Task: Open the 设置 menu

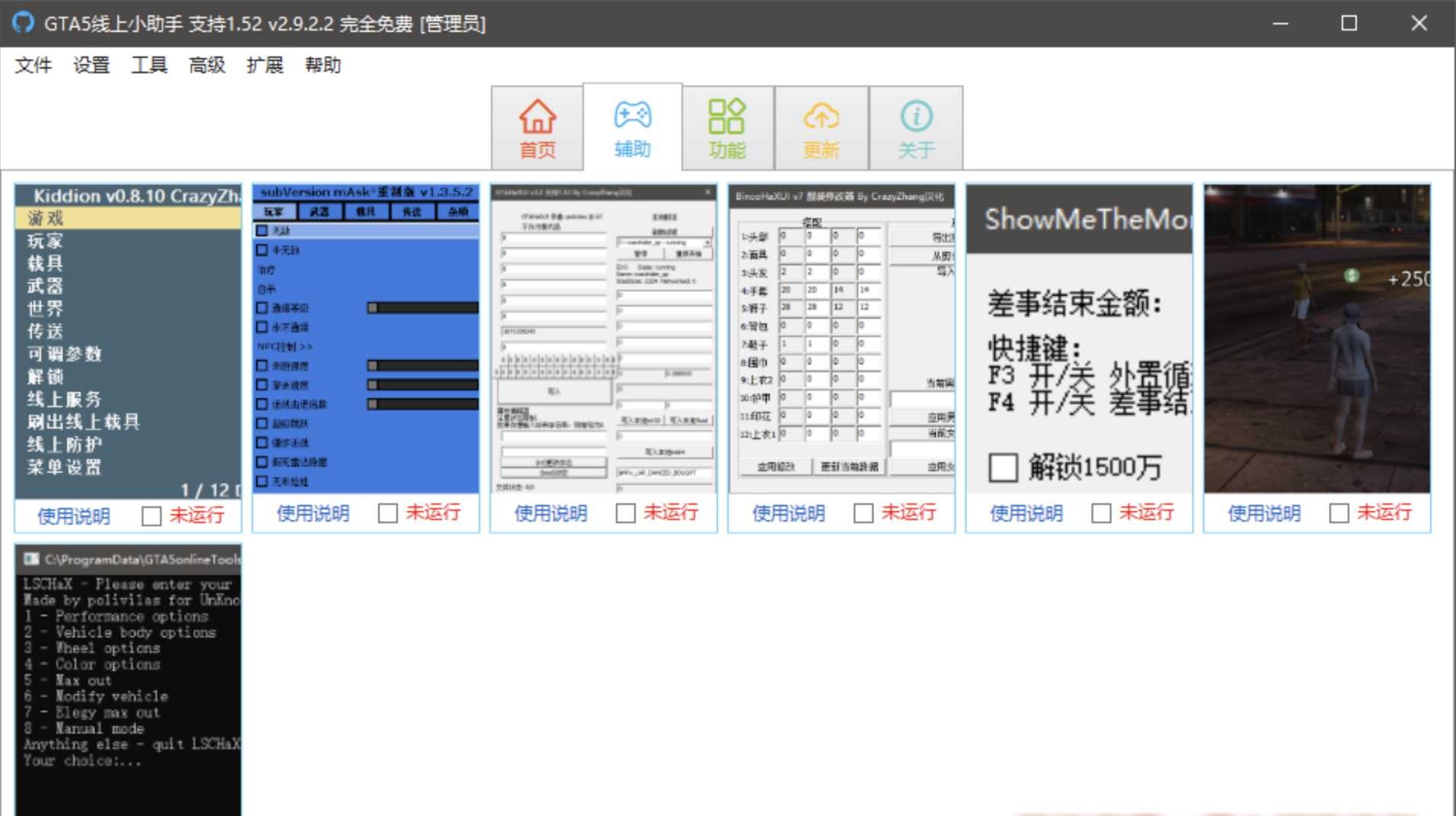Action: tap(91, 66)
